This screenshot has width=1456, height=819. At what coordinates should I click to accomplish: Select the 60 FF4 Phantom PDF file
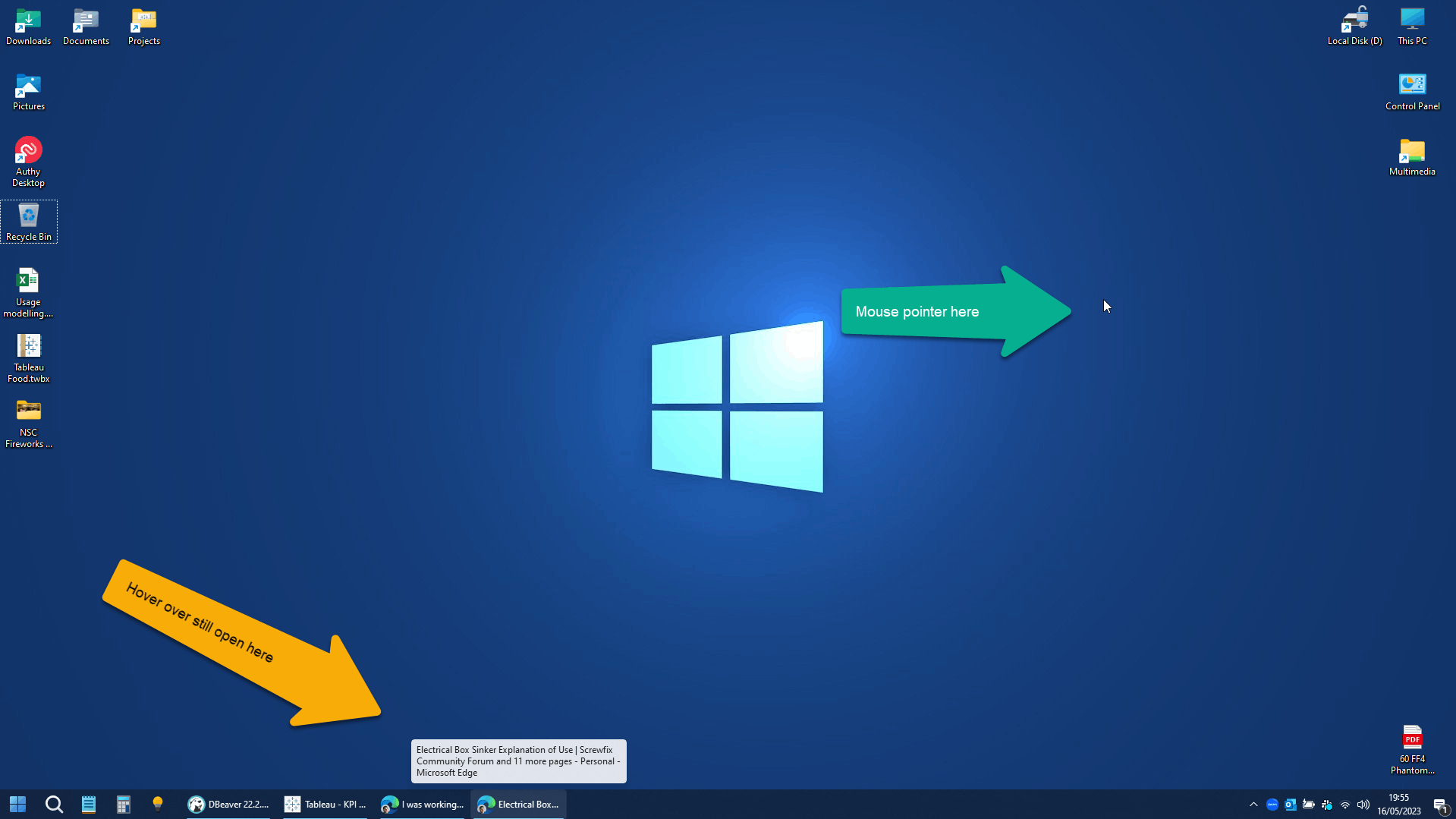1412,749
